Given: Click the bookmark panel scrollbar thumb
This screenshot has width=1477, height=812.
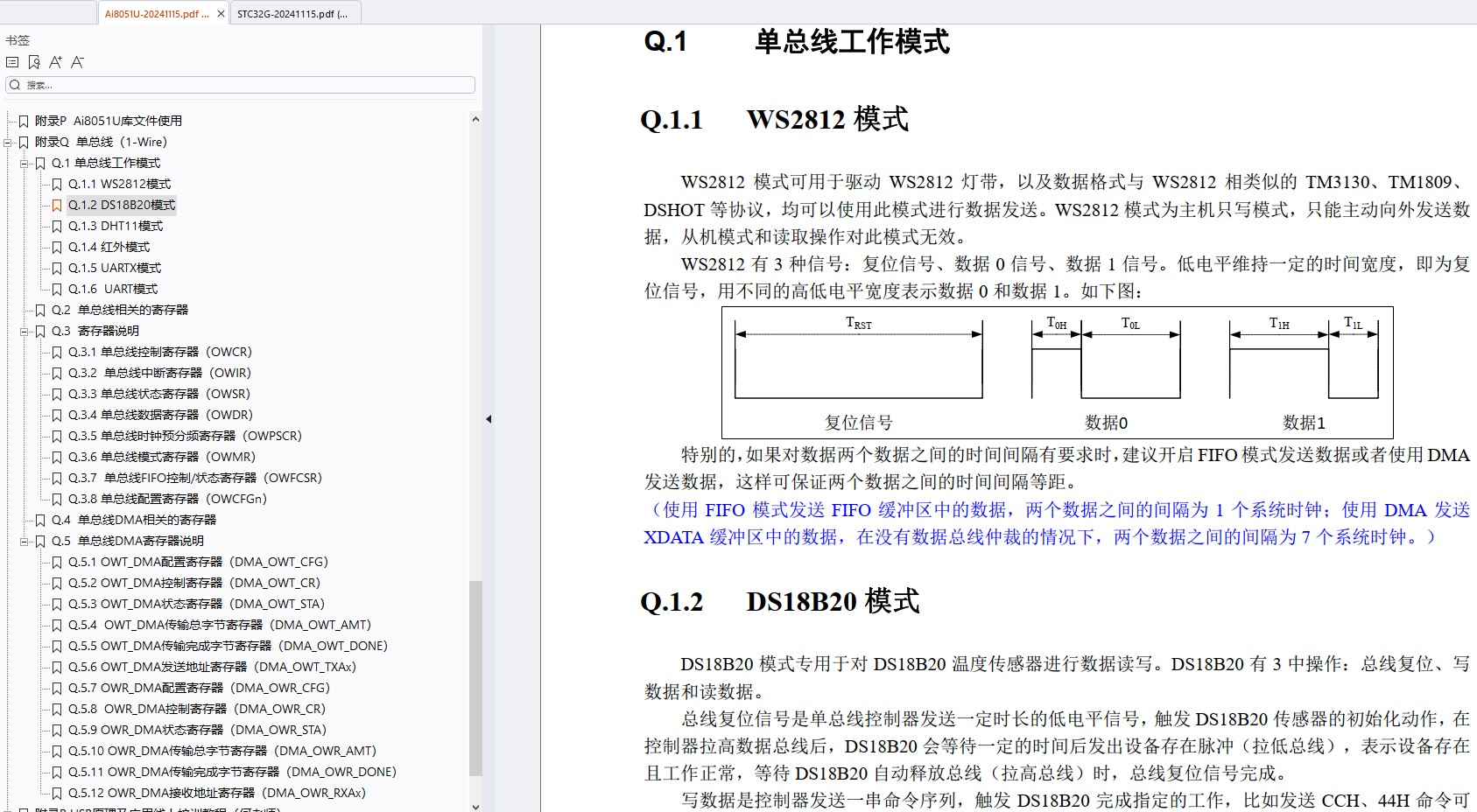Looking at the screenshot, I should click(475, 678).
